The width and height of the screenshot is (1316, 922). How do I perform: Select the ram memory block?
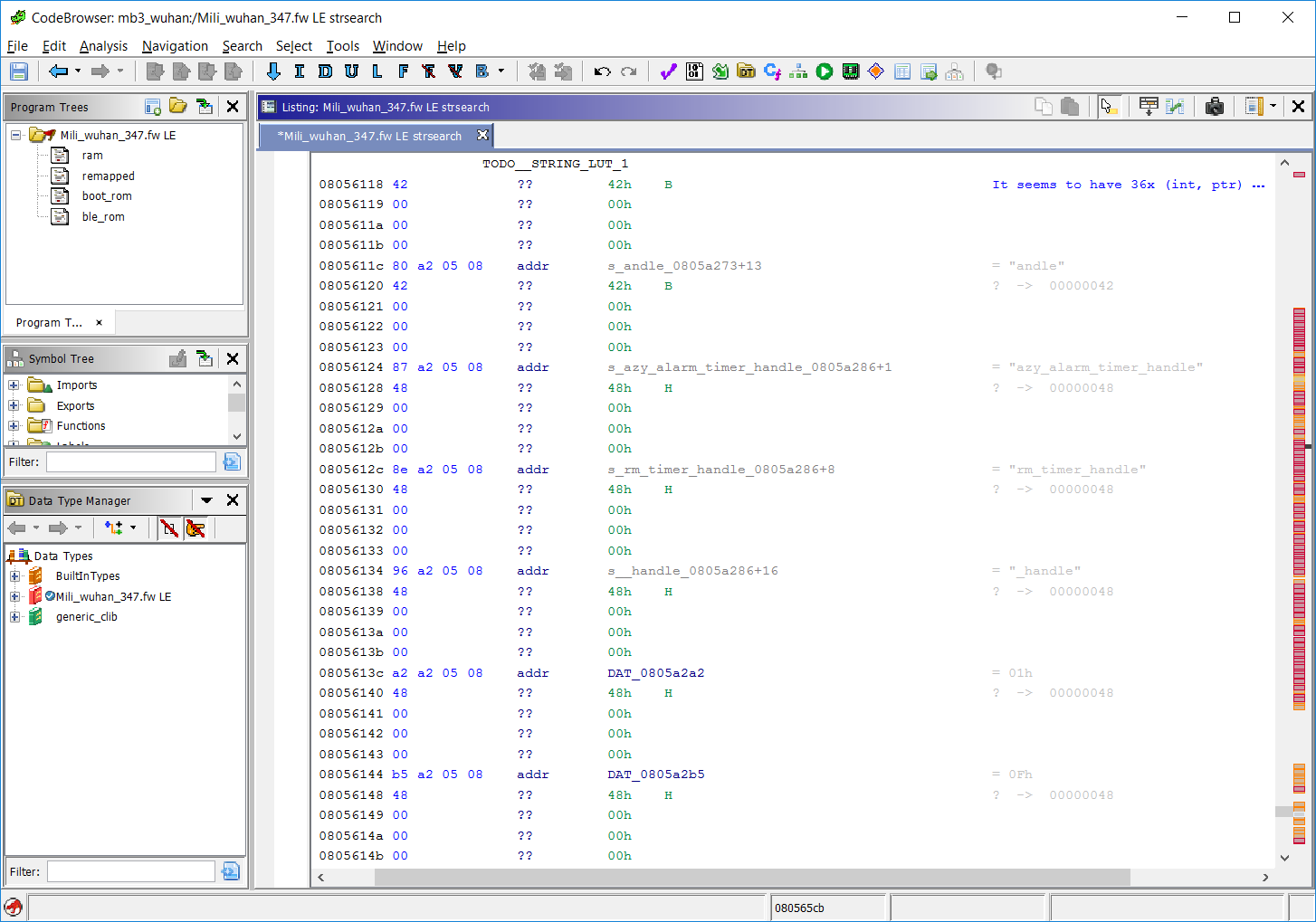92,156
